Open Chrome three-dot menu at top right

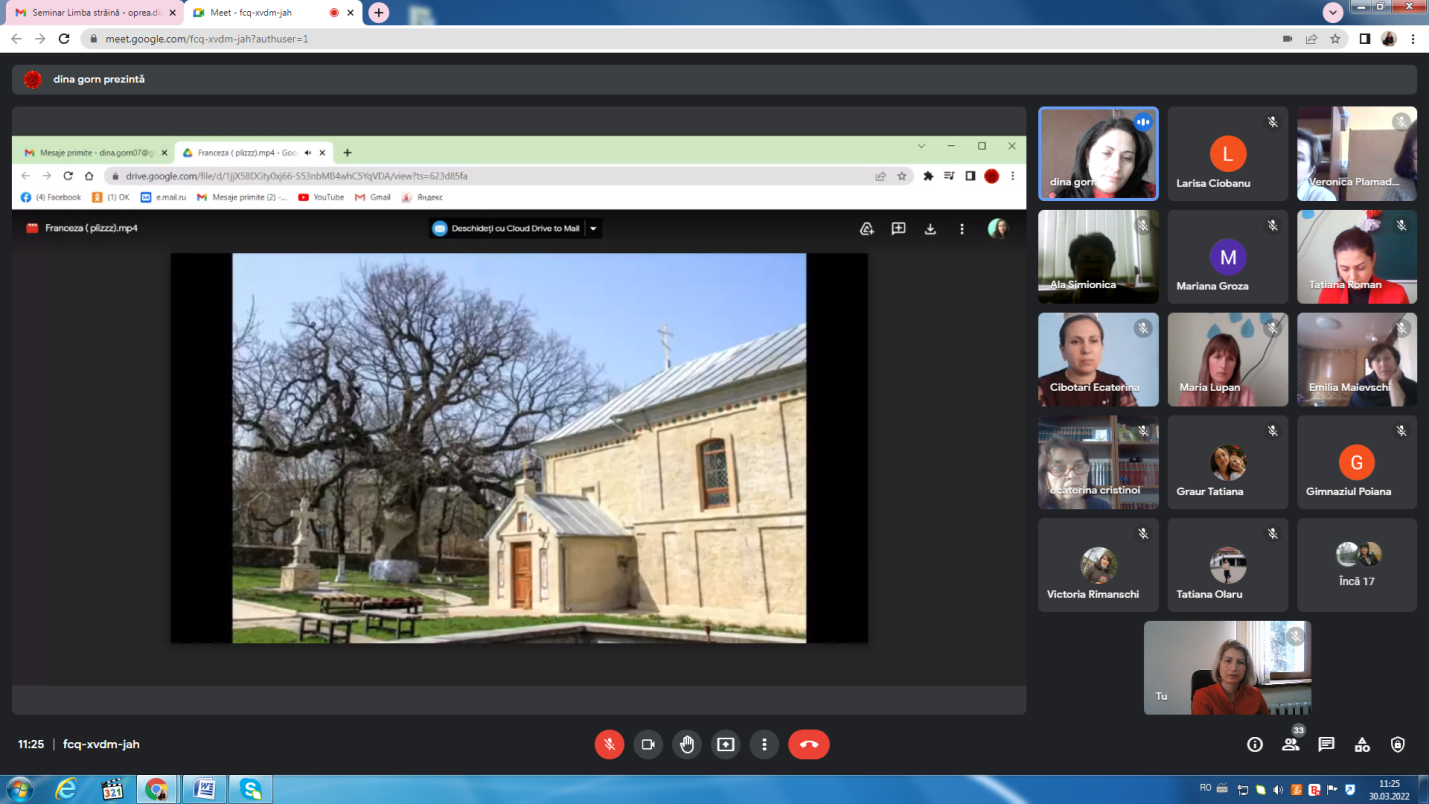pyautogui.click(x=1414, y=39)
